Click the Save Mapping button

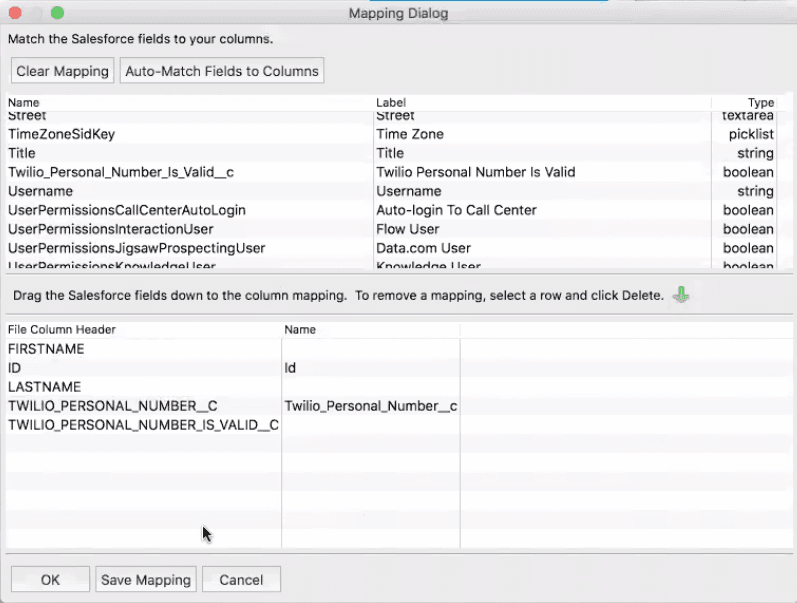(x=146, y=580)
